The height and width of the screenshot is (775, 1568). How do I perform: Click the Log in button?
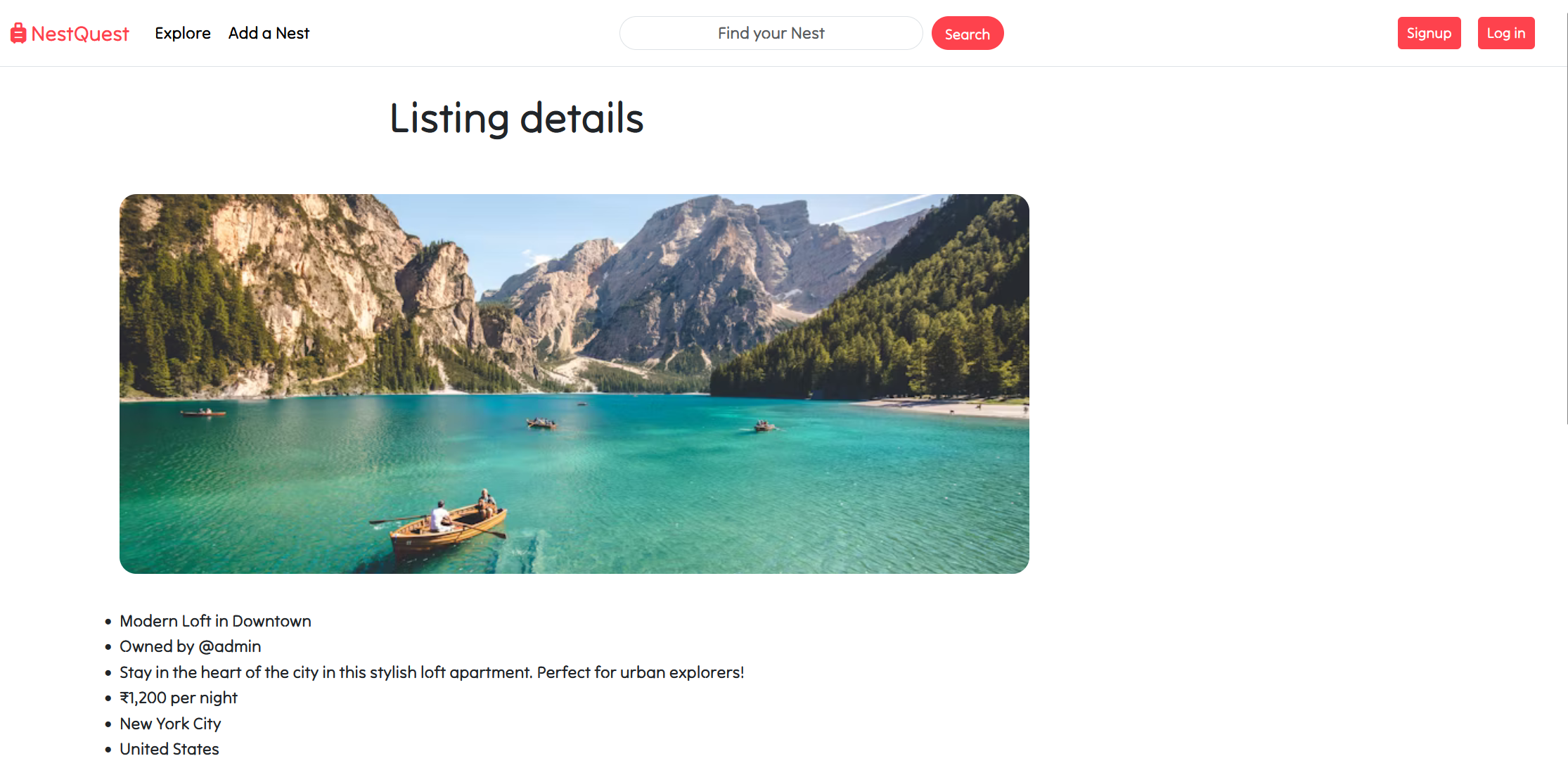1506,33
